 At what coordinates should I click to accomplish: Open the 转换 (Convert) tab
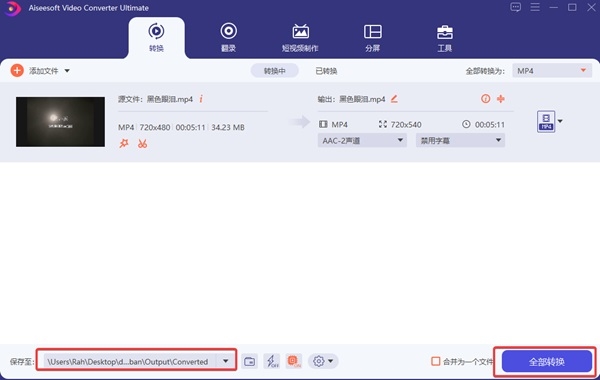pos(156,38)
